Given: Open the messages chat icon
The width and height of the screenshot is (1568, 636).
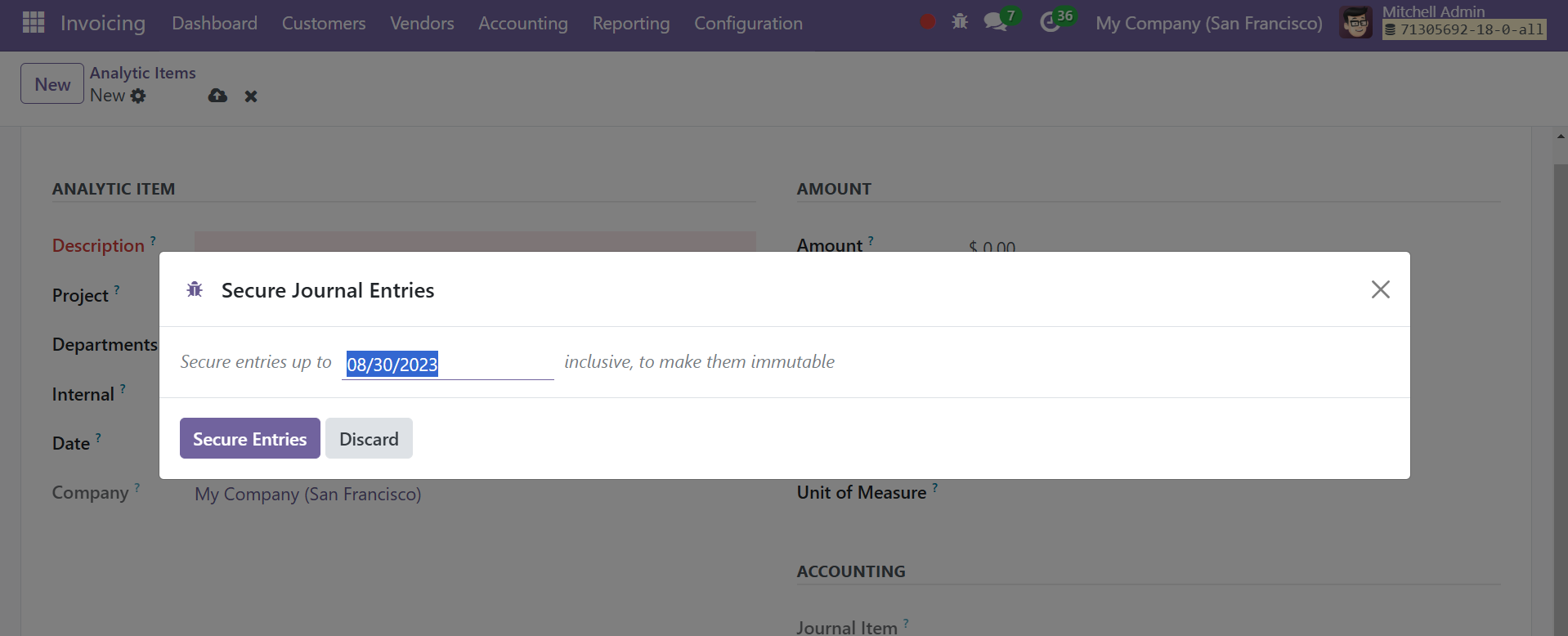Looking at the screenshot, I should (995, 22).
